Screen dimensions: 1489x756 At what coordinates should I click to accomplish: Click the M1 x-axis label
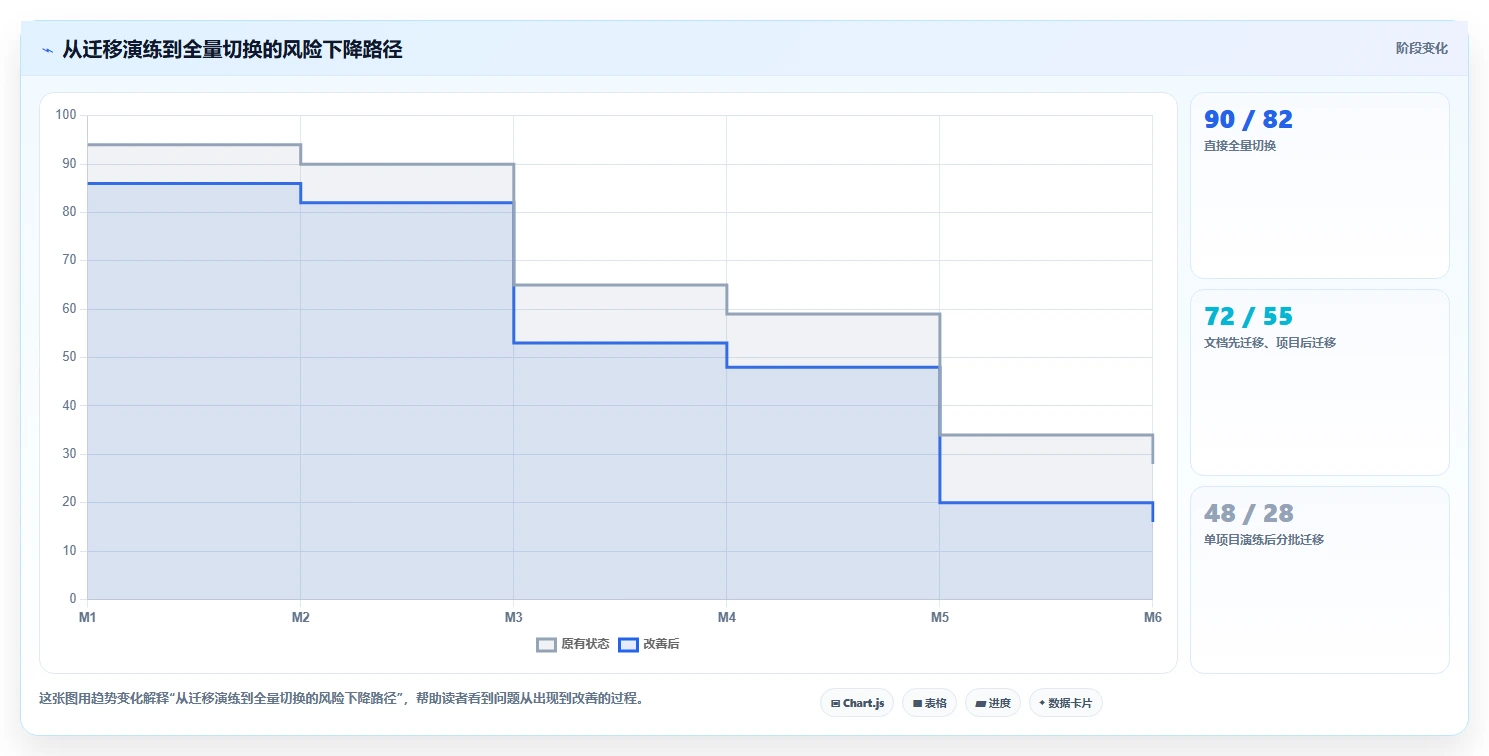coord(88,617)
